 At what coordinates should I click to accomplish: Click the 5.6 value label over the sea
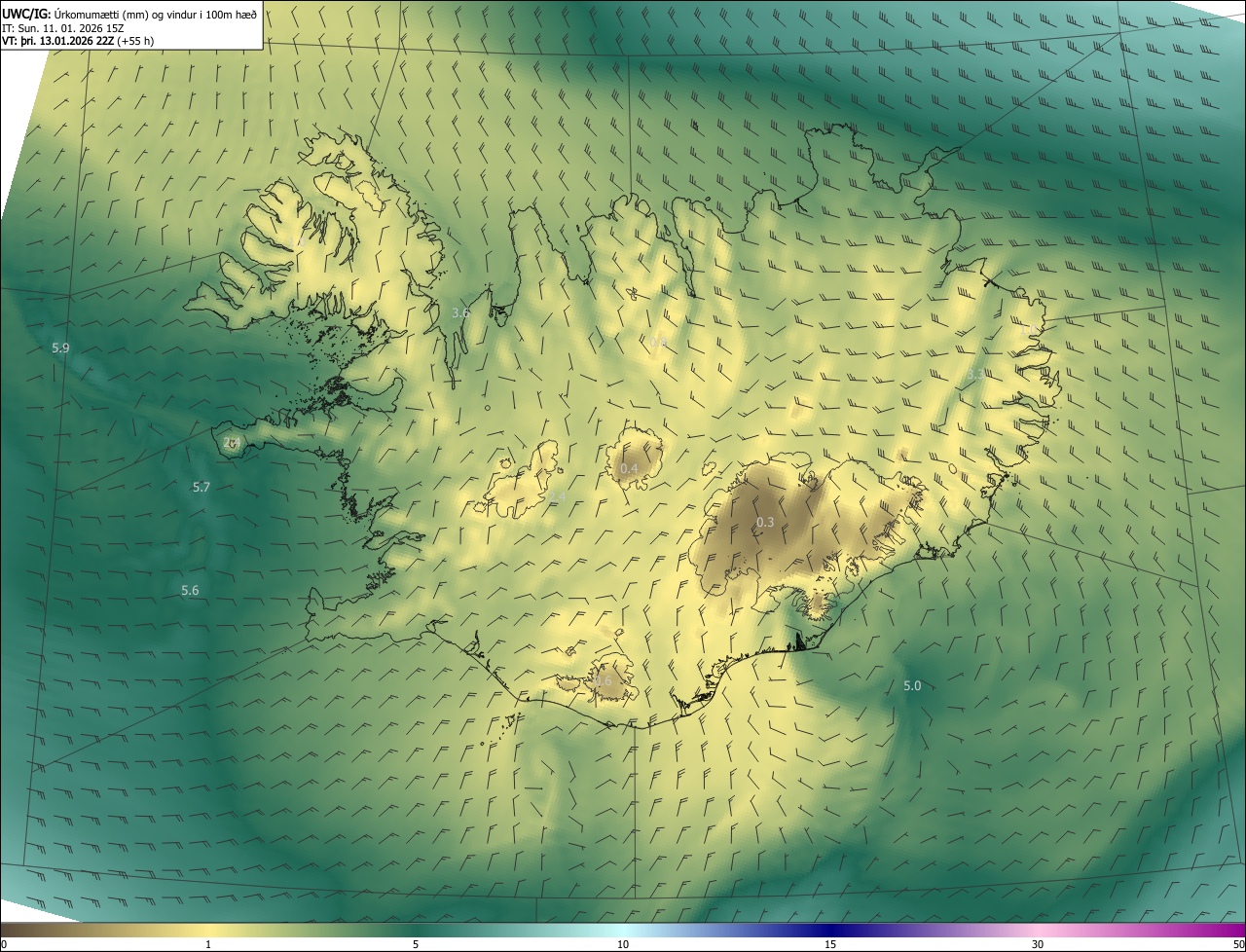click(190, 590)
